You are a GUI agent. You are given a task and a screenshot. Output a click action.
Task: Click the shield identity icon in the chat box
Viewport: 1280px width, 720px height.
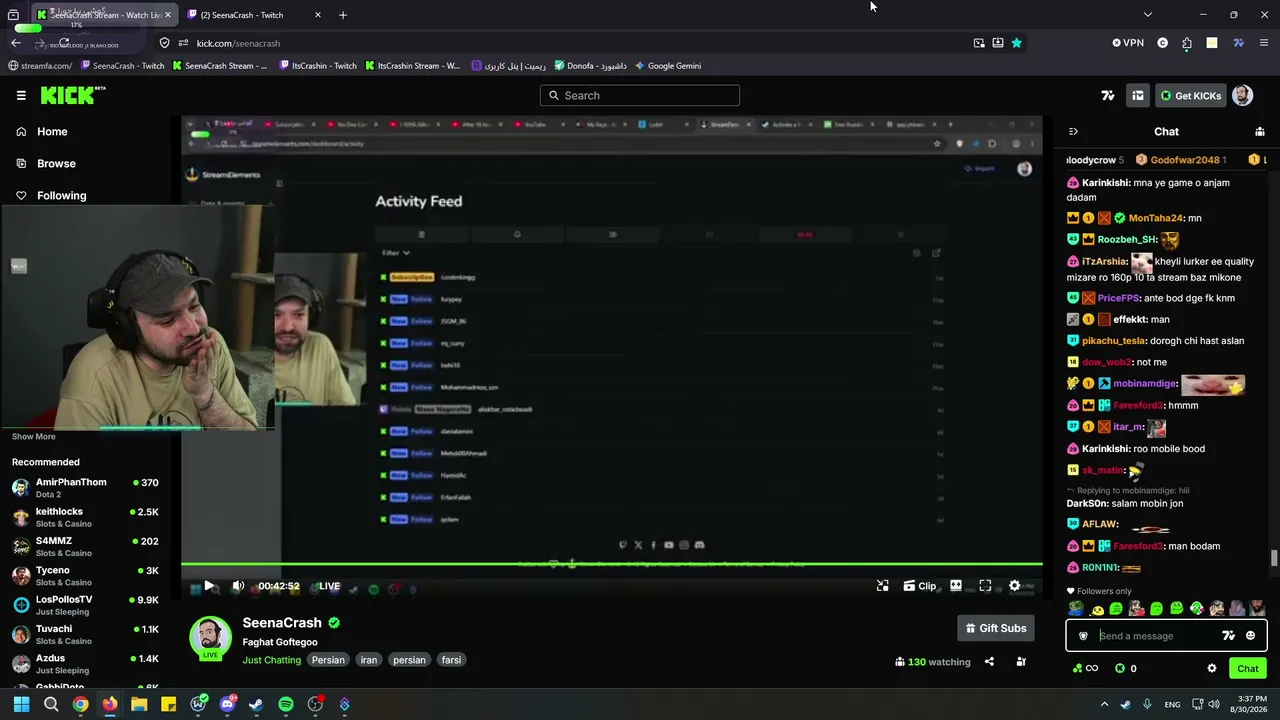coord(1083,636)
